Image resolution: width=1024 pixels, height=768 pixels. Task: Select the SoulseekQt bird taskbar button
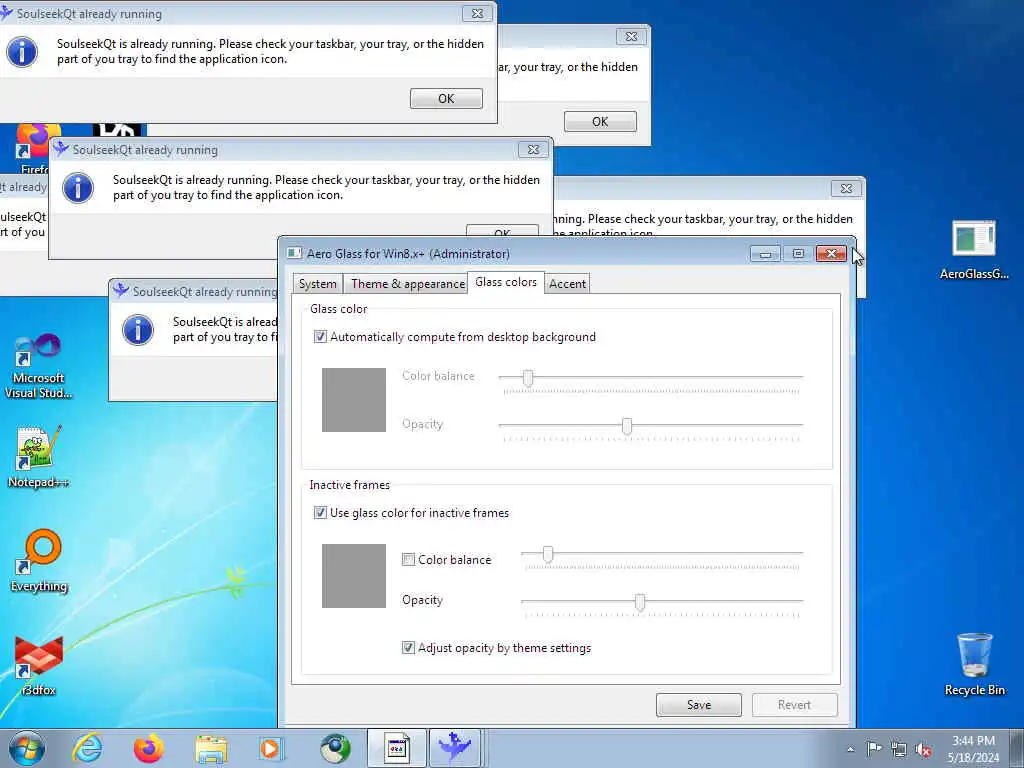point(455,748)
